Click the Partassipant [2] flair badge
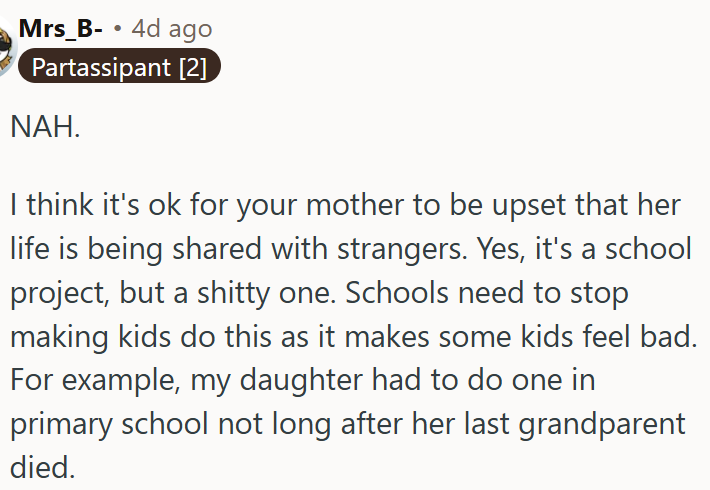 tap(119, 68)
